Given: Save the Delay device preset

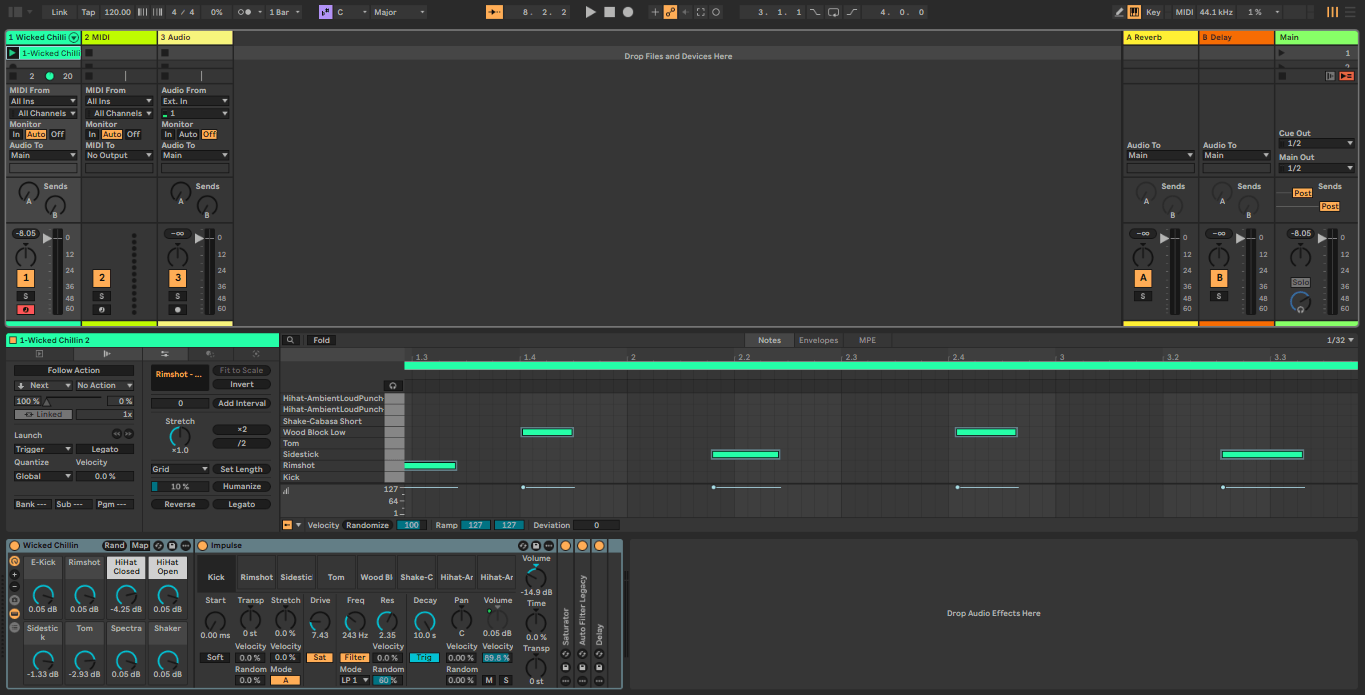Looking at the screenshot, I should pyautogui.click(x=599, y=667).
